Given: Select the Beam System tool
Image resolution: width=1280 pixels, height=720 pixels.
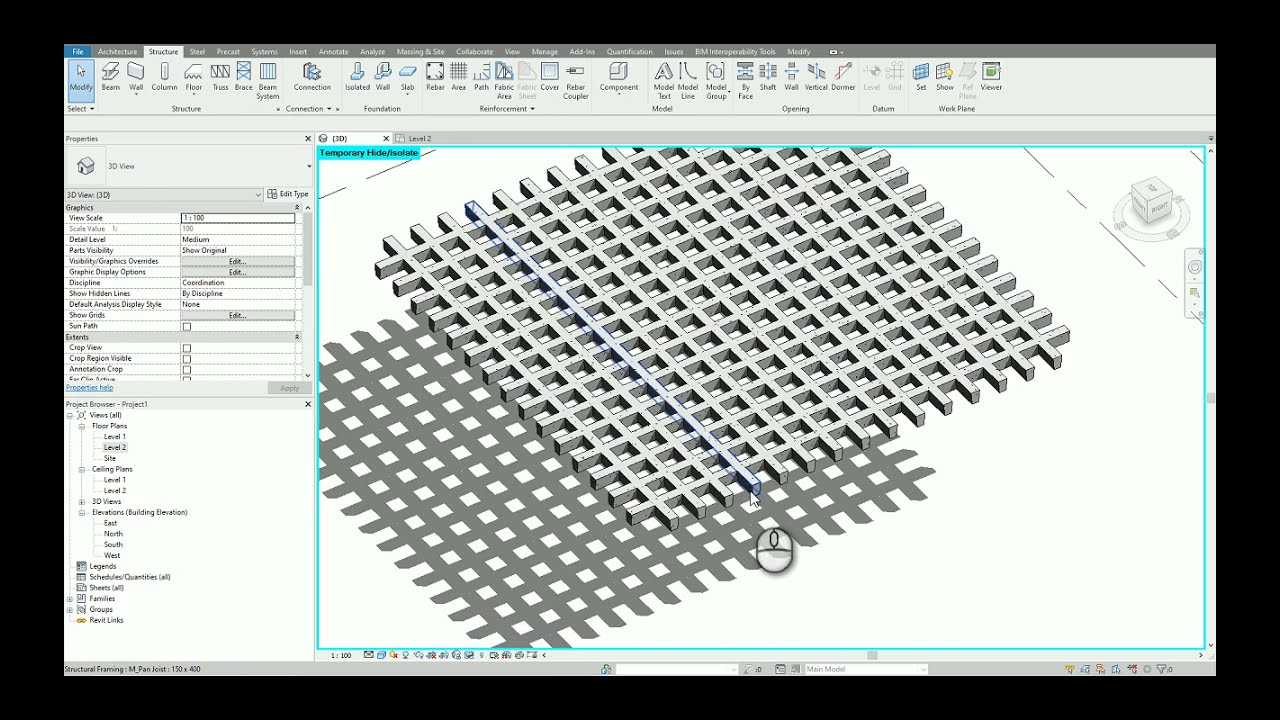Looking at the screenshot, I should (268, 81).
